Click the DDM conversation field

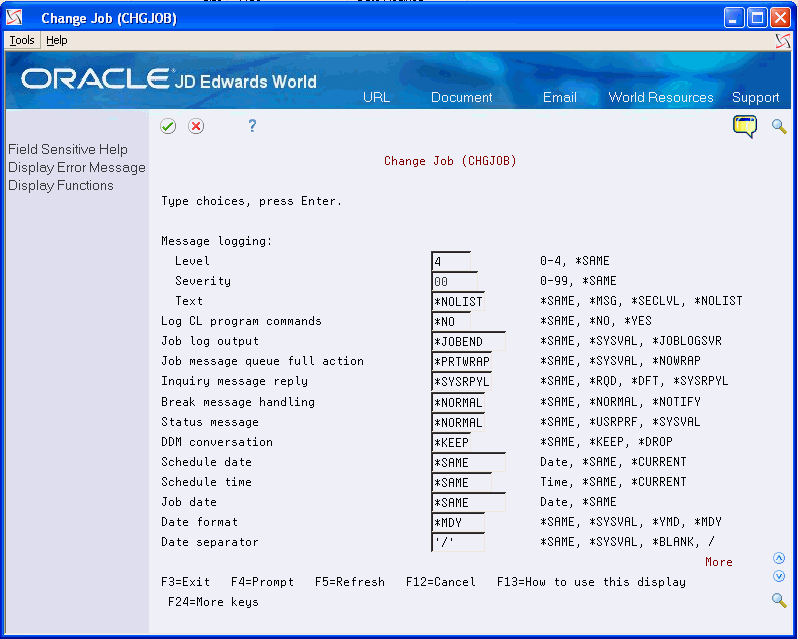tap(451, 442)
